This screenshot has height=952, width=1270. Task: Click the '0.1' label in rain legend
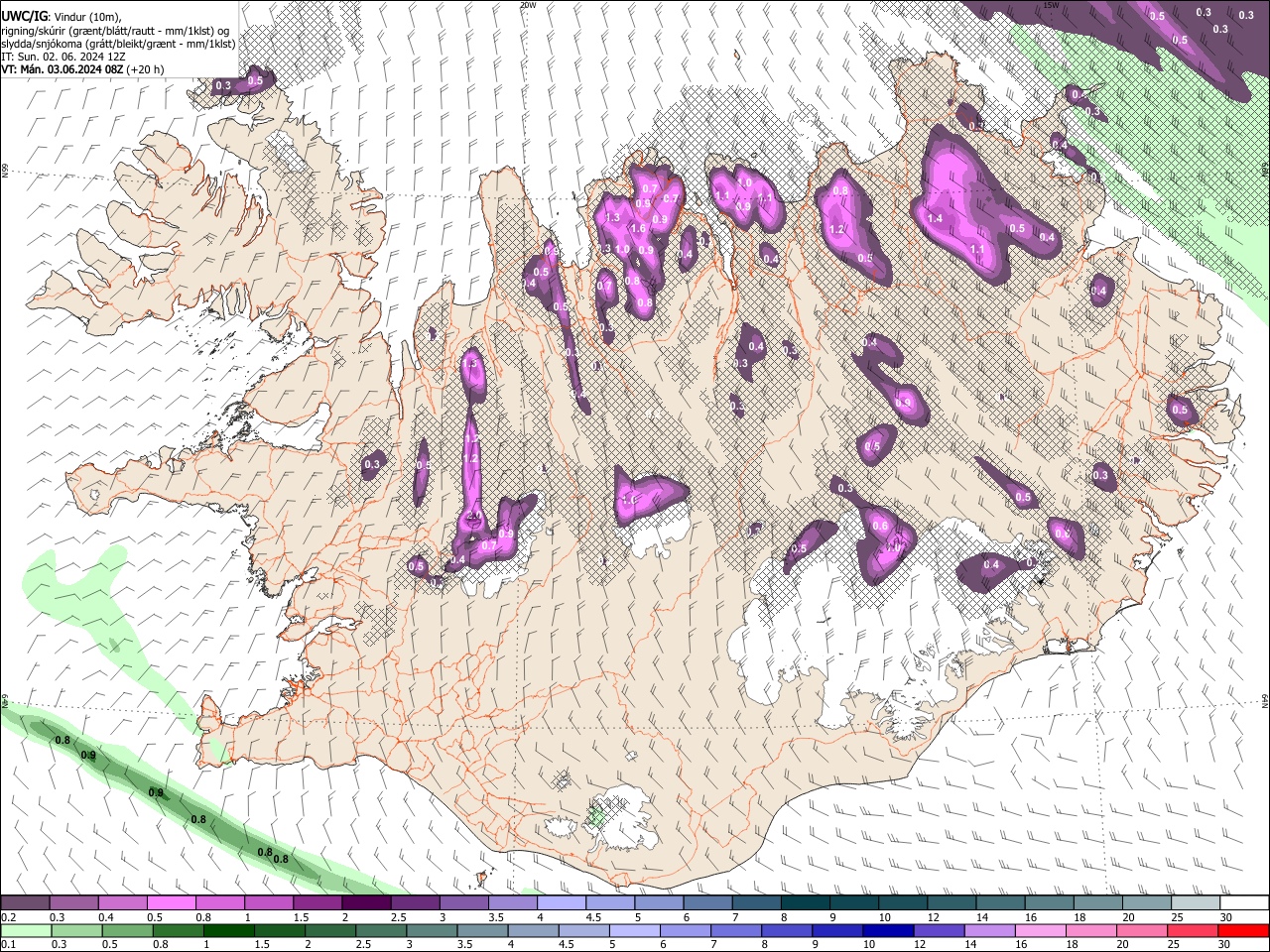tap(8, 945)
